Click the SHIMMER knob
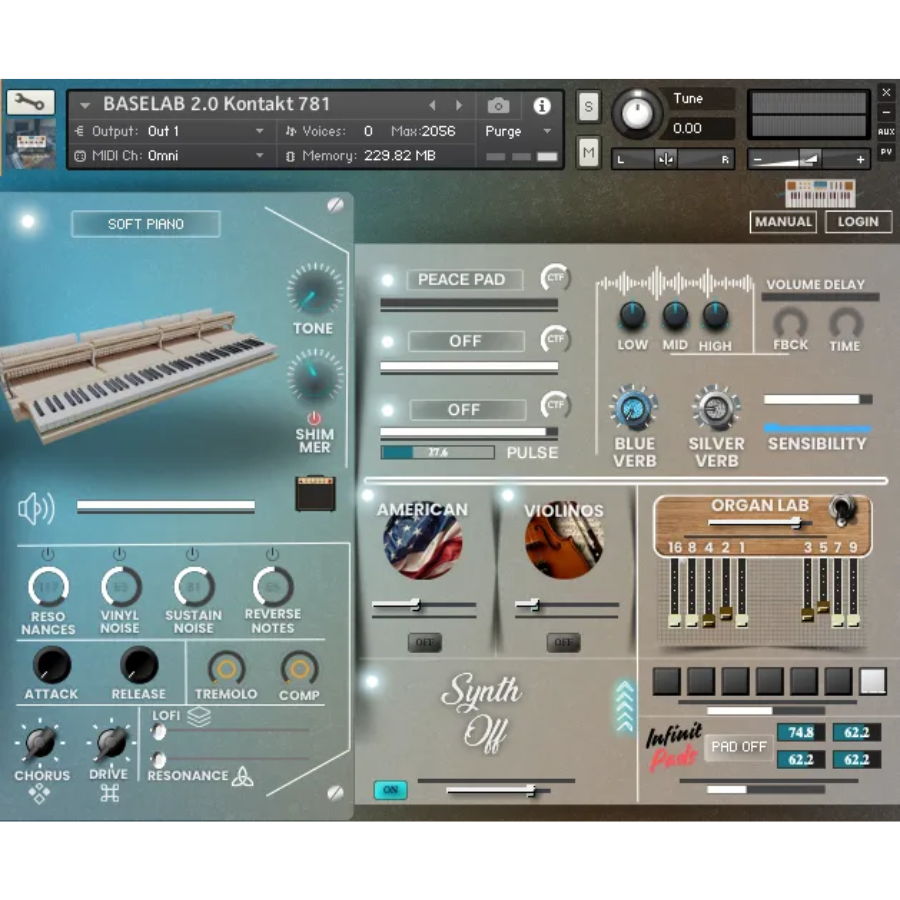This screenshot has height=900, width=900. (315, 377)
